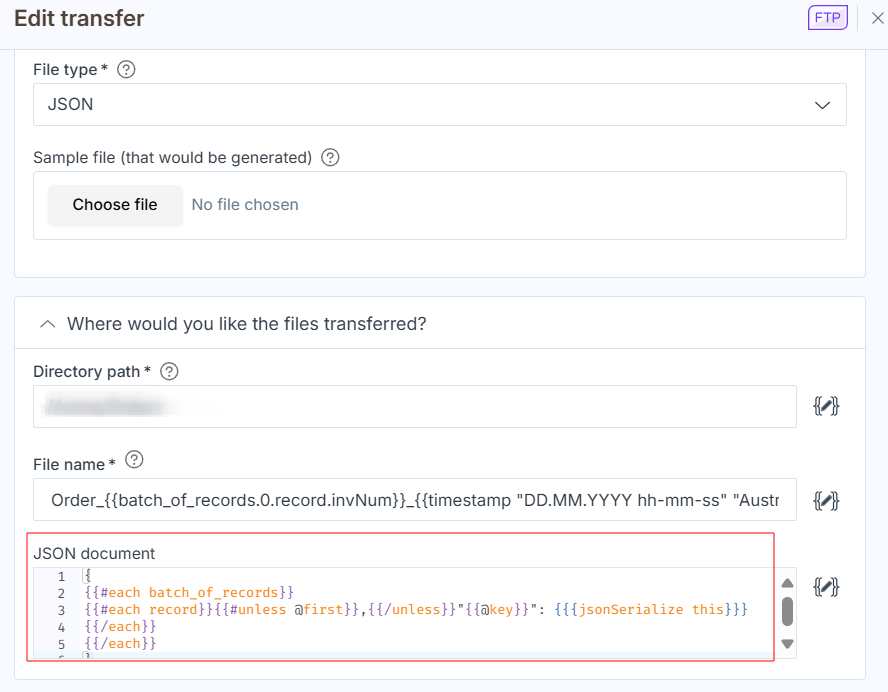This screenshot has width=888, height=692.
Task: Focus the Directory path input field
Action: (x=414, y=407)
